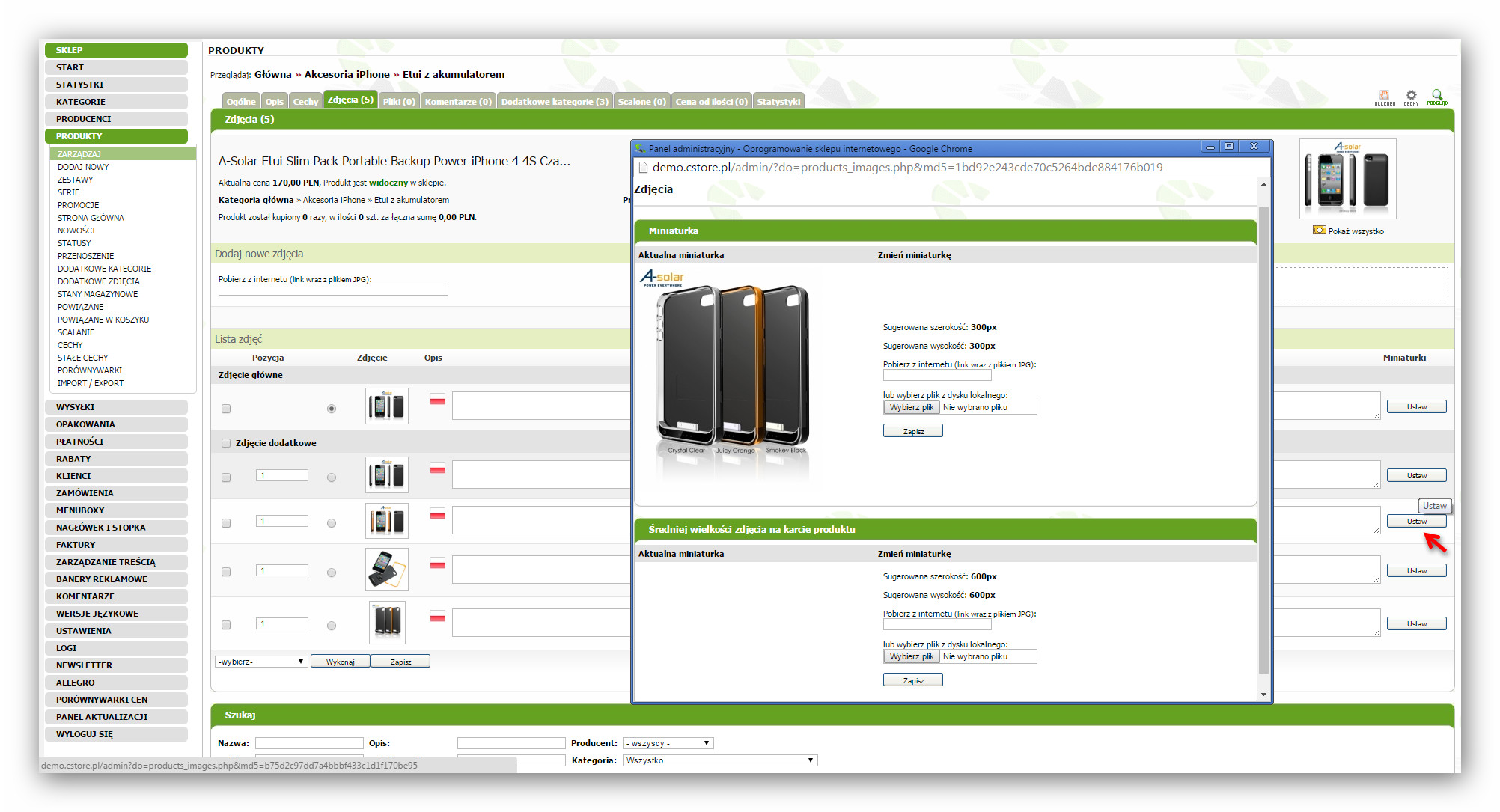Viewport: 1500px width, 812px height.
Task: Click the product preview image at top right
Action: point(1347,178)
